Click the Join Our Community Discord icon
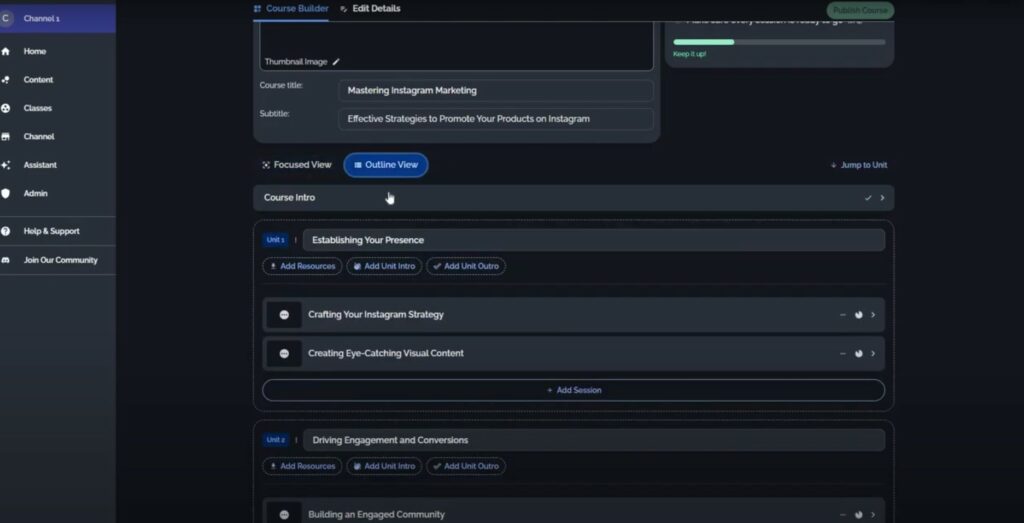The width and height of the screenshot is (1024, 523). click(5, 260)
